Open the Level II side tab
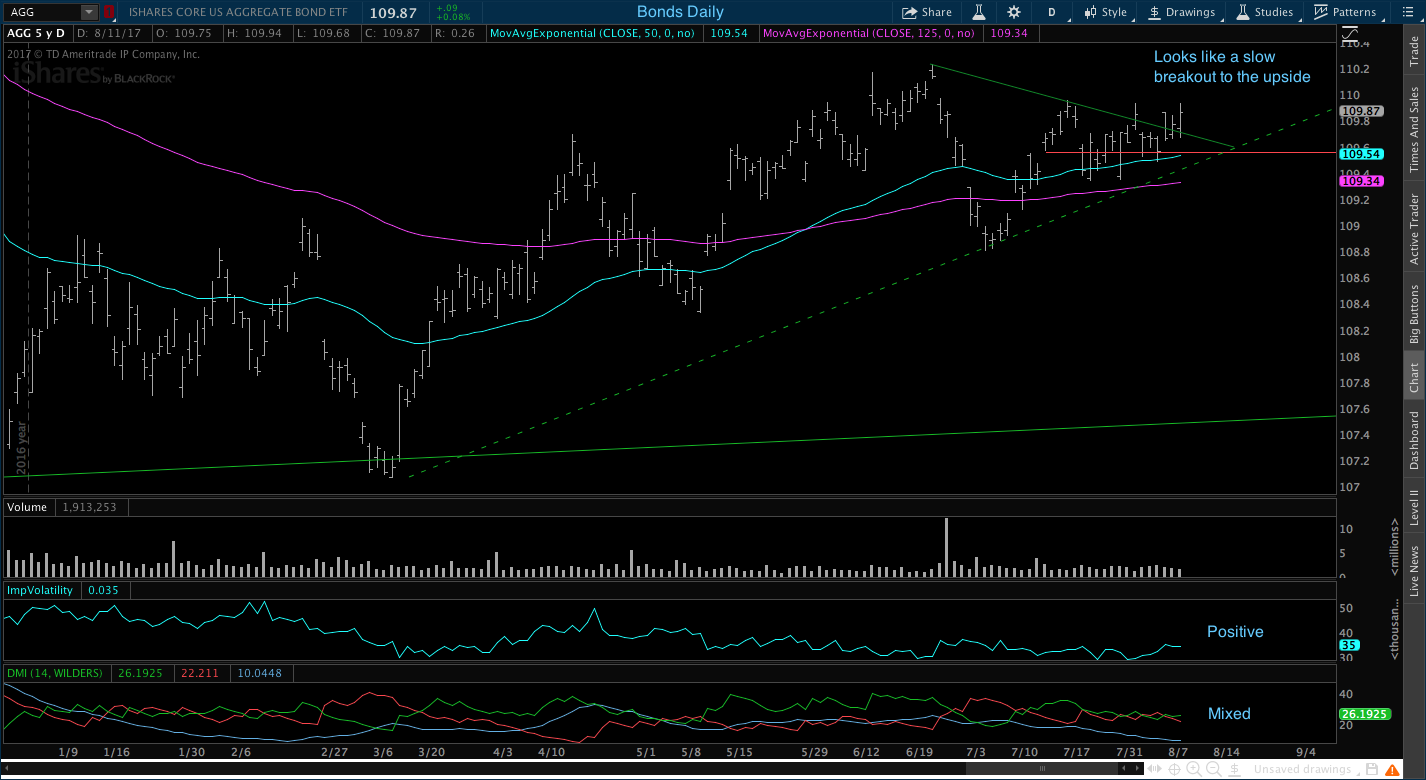Viewport: 1426px width, 780px height. [1414, 507]
